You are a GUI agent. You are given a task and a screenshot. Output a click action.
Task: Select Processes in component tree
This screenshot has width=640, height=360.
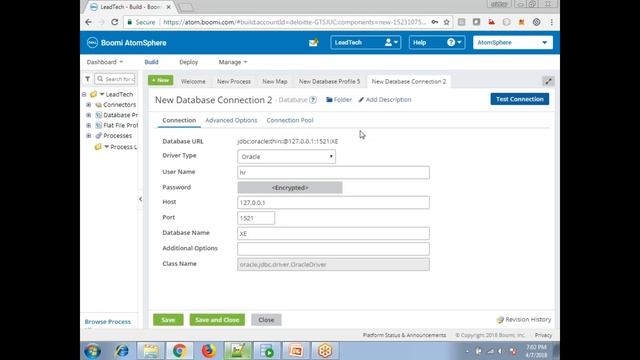coord(117,136)
